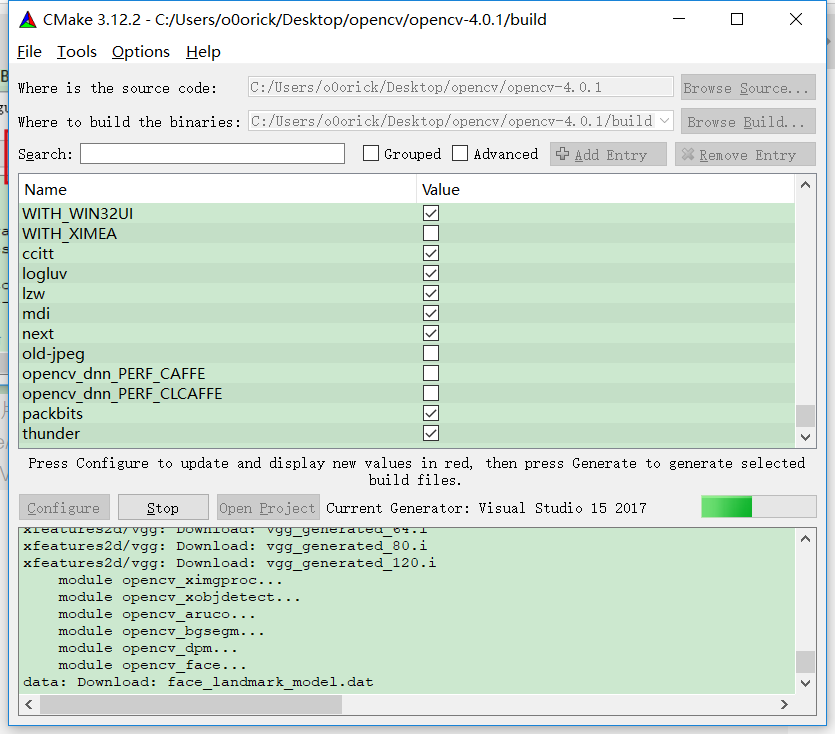835x734 pixels.
Task: Toggle the ccitt checkbox
Action: 431,253
